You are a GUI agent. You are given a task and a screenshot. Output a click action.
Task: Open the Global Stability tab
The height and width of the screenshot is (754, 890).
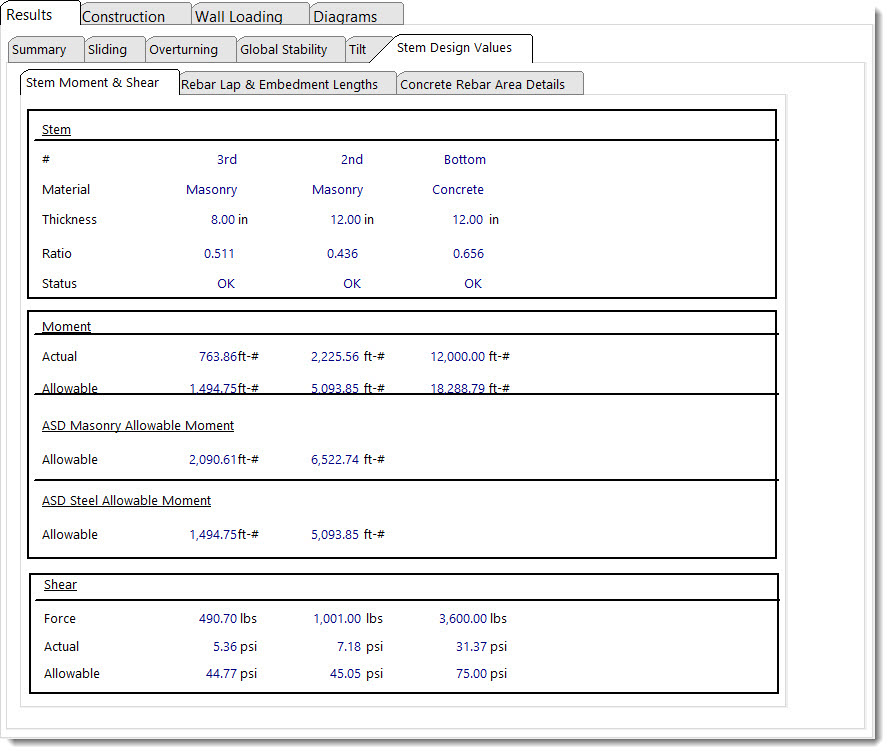coord(284,50)
